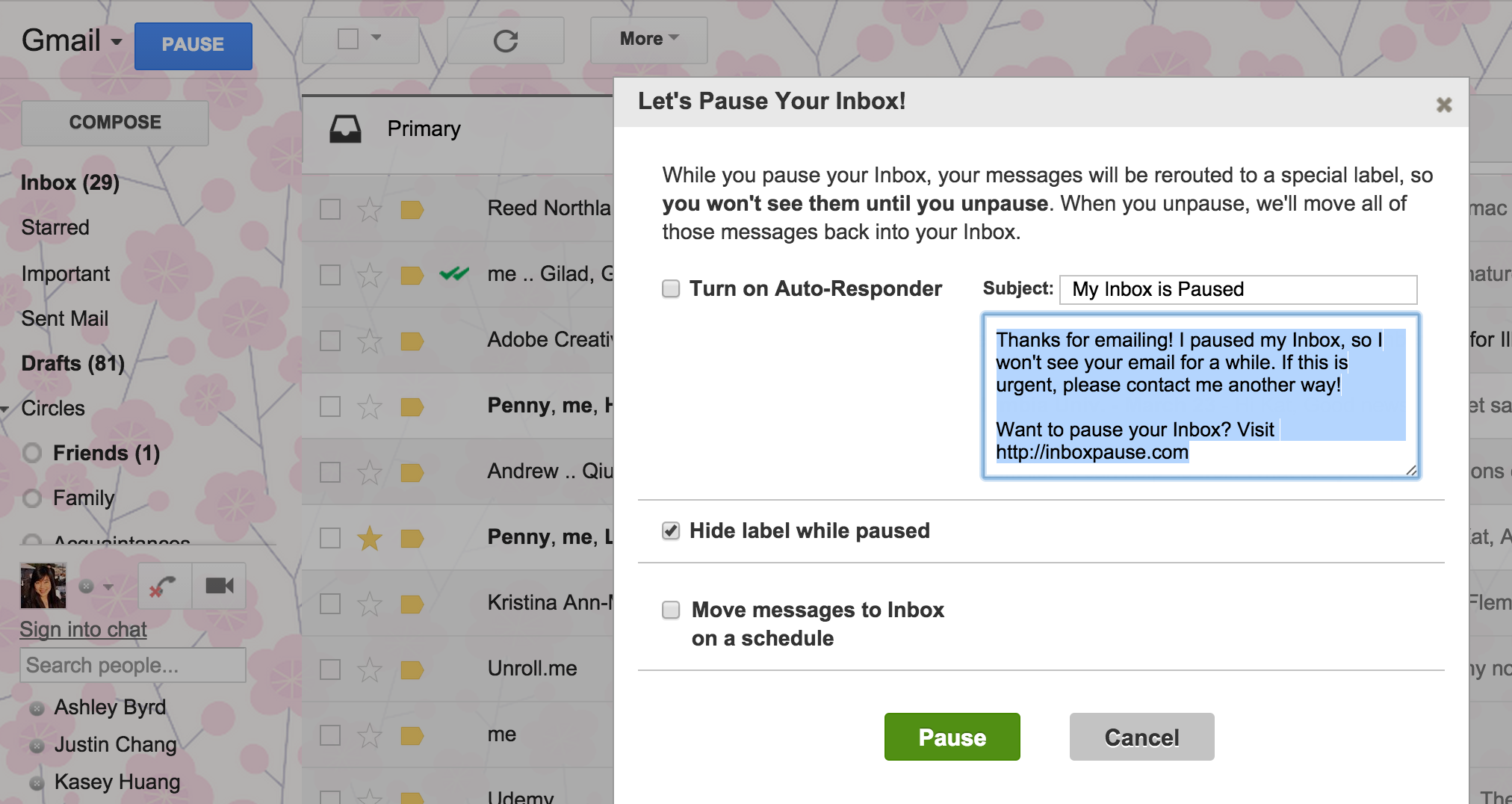Cancel the pause inbox dialog
The width and height of the screenshot is (1512, 804).
tap(1141, 737)
